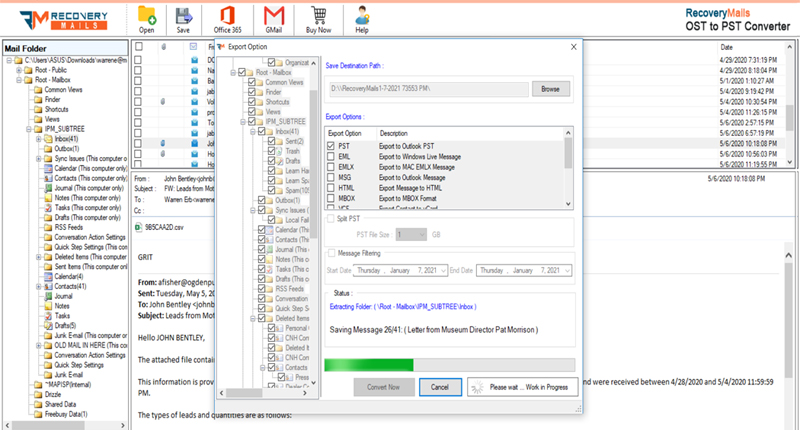Image resolution: width=800 pixels, height=430 pixels.
Task: Select RSS Feeds folder in Mail Folder
Action: (68, 227)
